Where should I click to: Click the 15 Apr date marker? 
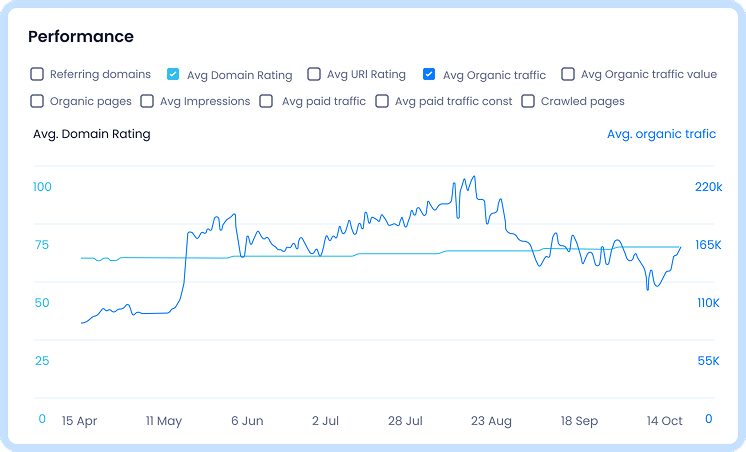(x=81, y=421)
